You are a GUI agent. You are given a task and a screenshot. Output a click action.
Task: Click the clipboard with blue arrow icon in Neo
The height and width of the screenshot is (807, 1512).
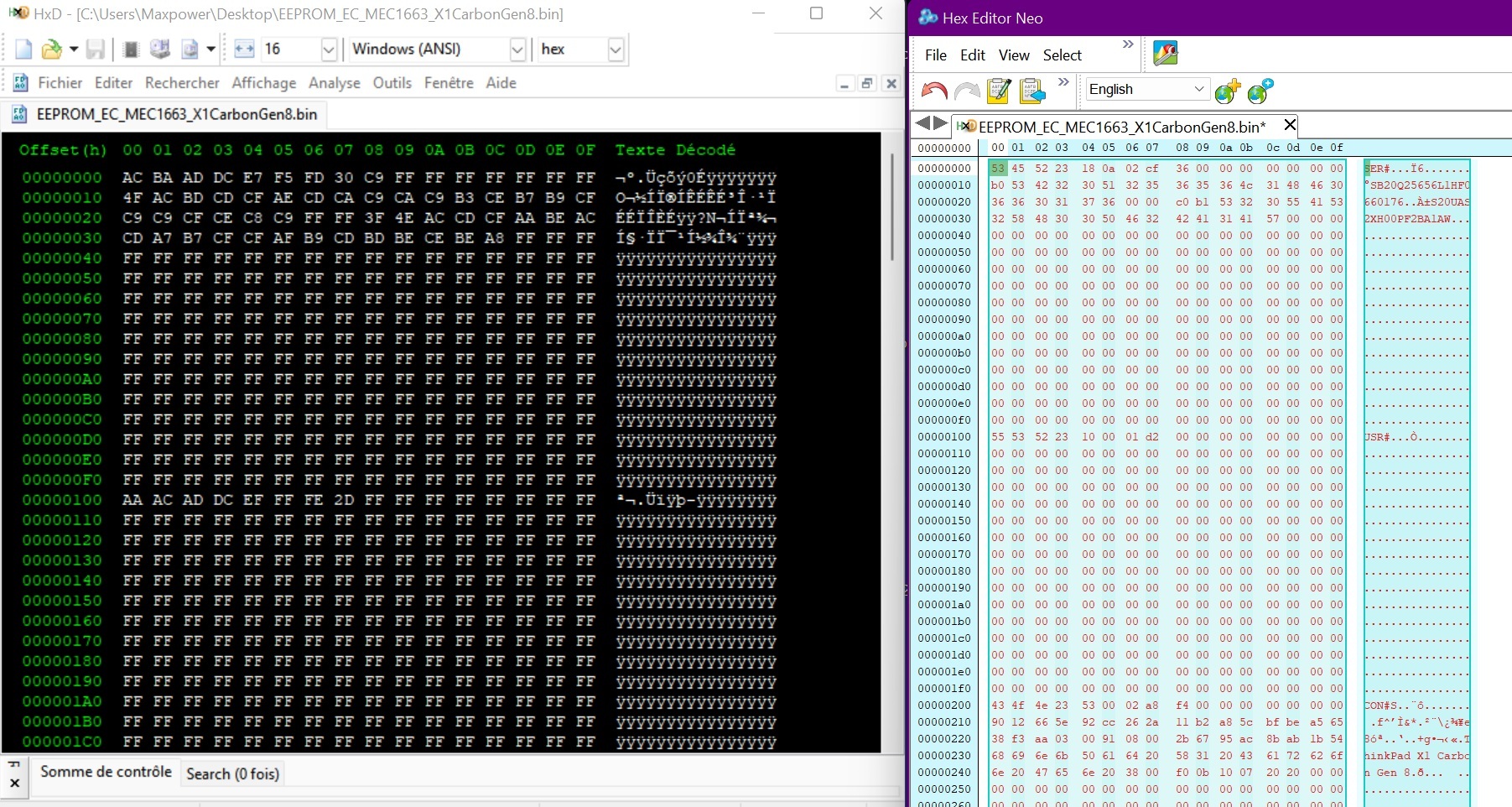point(1032,90)
